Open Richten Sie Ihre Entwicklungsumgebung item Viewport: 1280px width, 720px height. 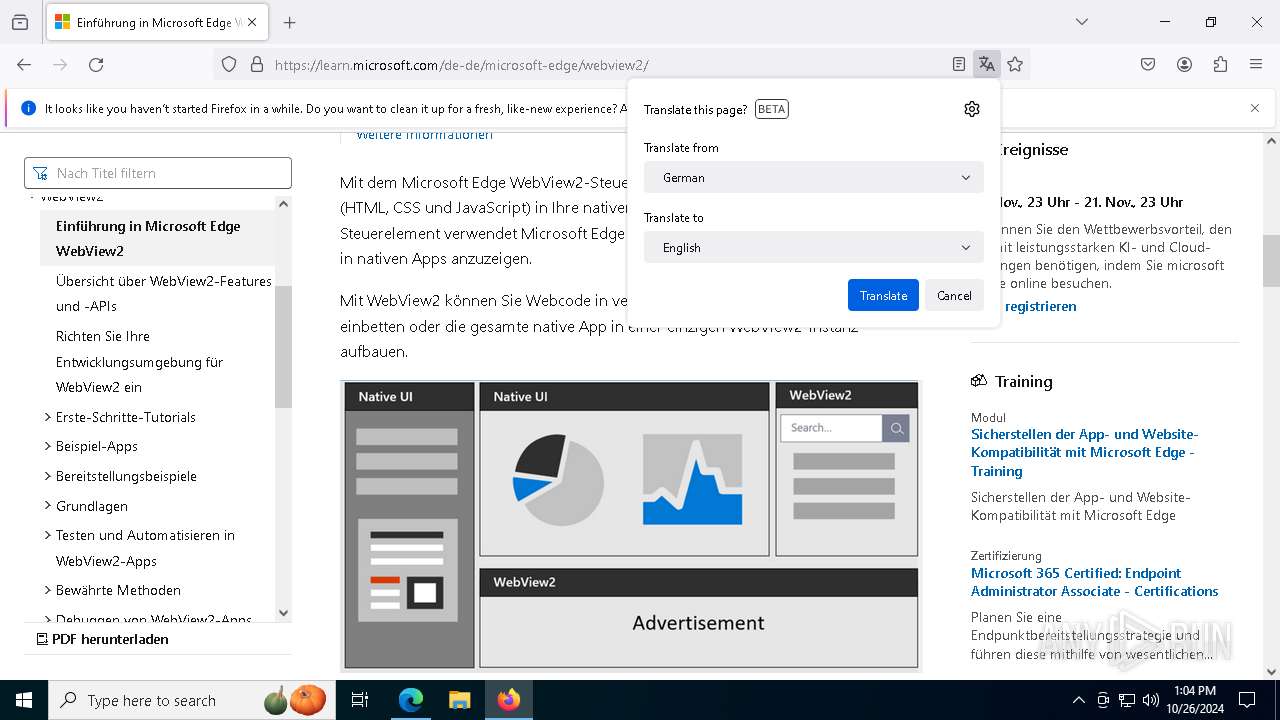pos(140,361)
